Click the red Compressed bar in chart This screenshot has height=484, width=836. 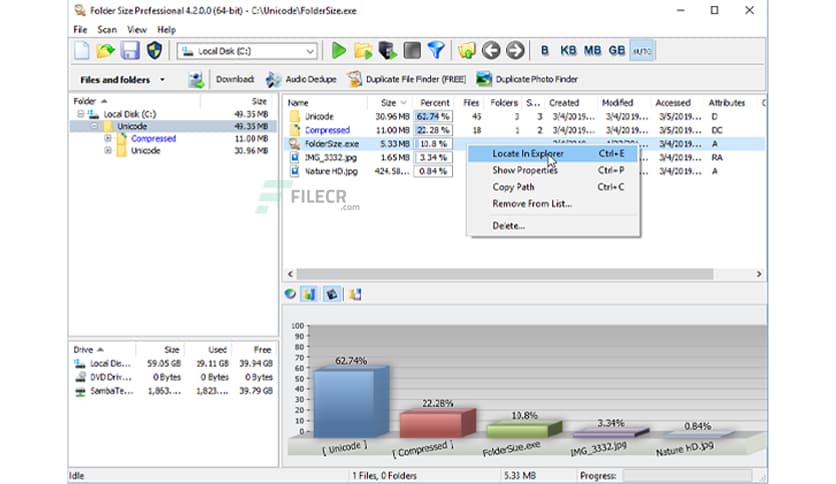[437, 423]
